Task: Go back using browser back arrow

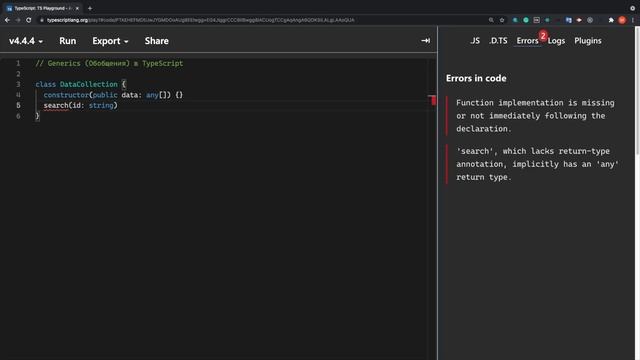Action: [x=7, y=20]
